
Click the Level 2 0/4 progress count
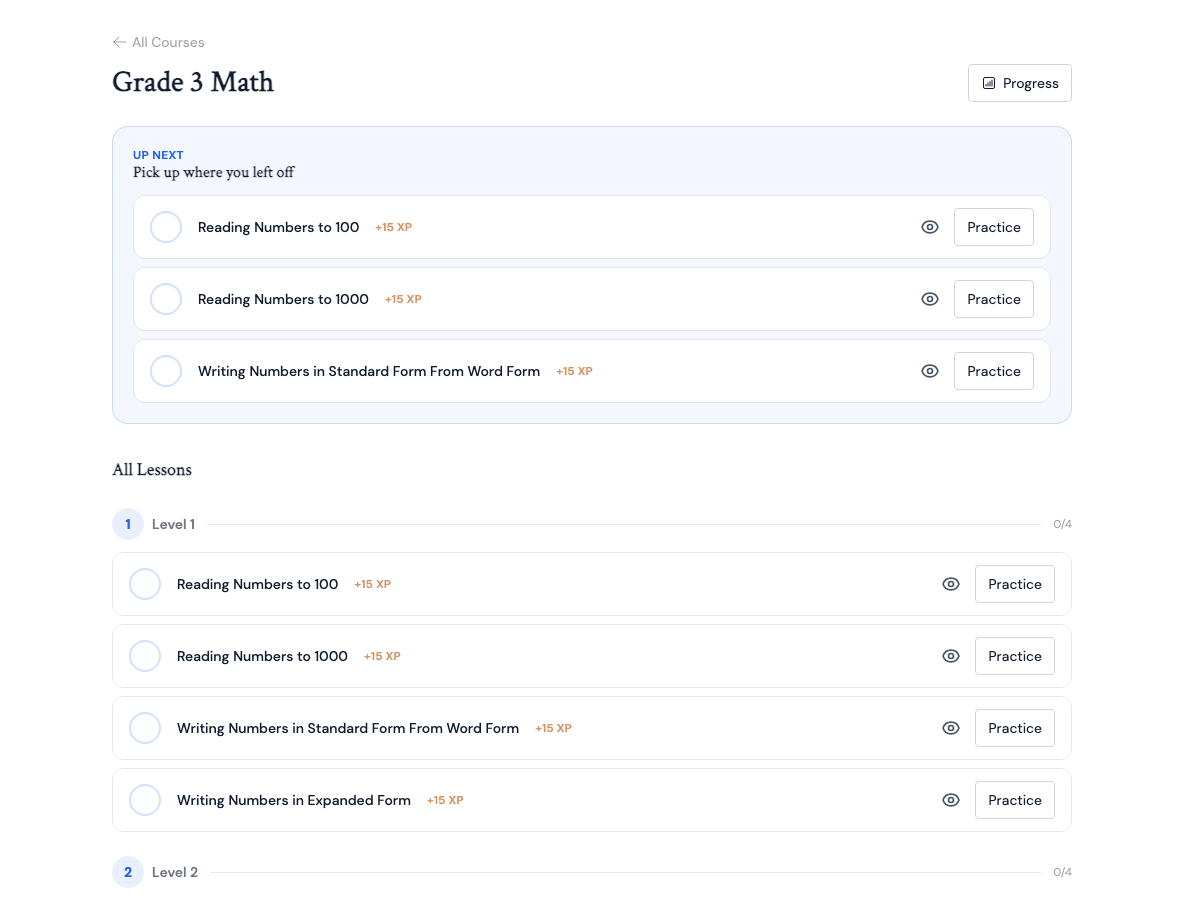pos(1062,872)
